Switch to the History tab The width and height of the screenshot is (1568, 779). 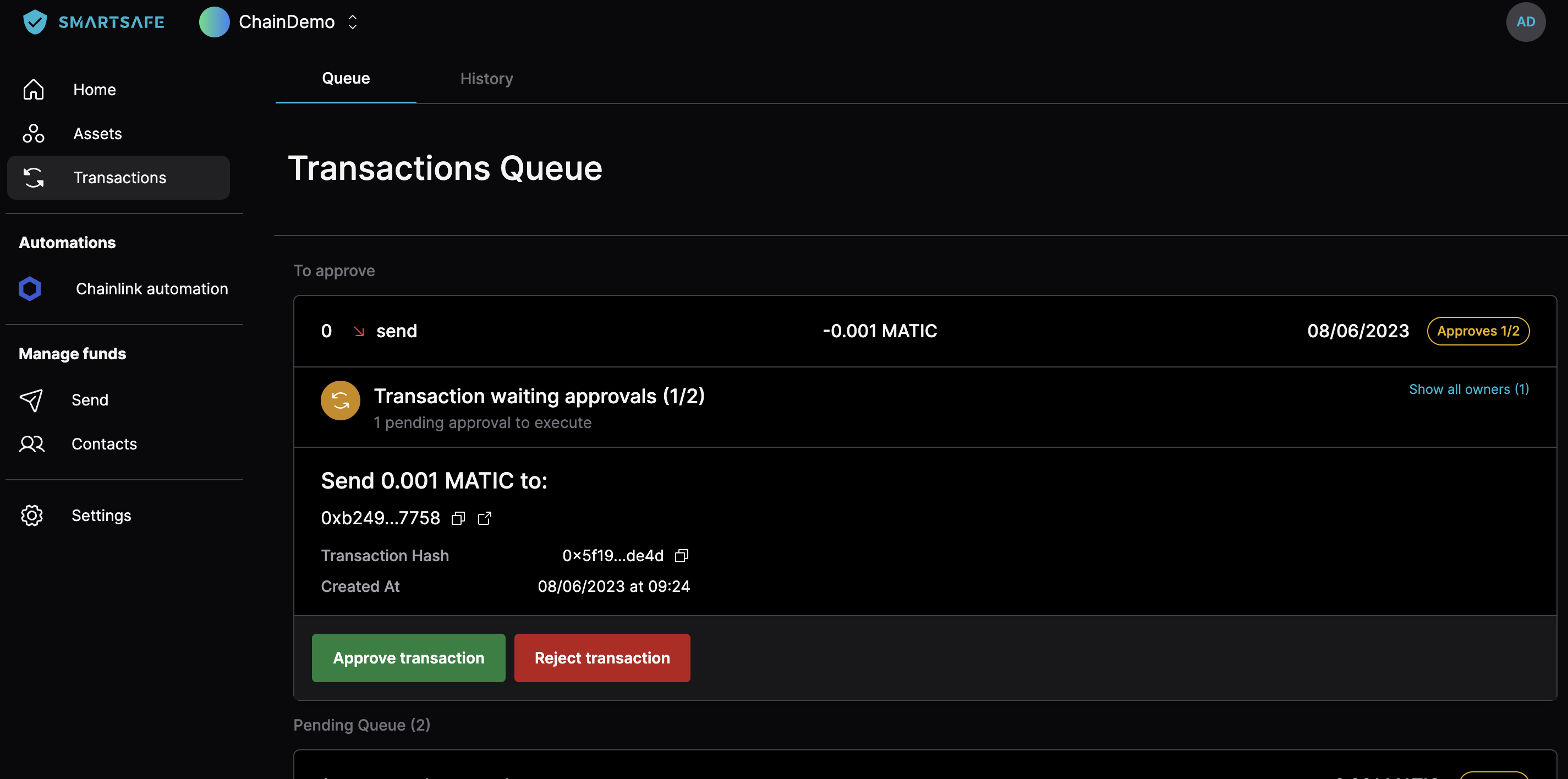coord(486,78)
